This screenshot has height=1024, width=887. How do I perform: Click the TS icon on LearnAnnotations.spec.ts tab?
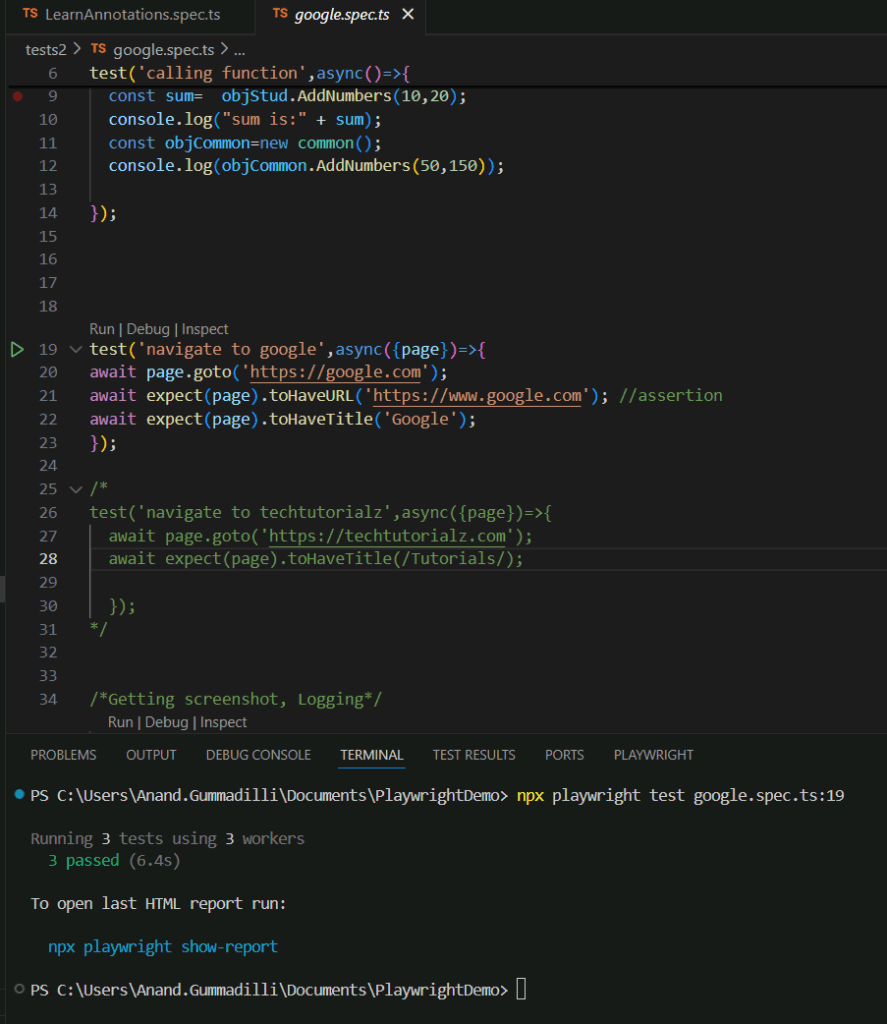pyautogui.click(x=28, y=16)
